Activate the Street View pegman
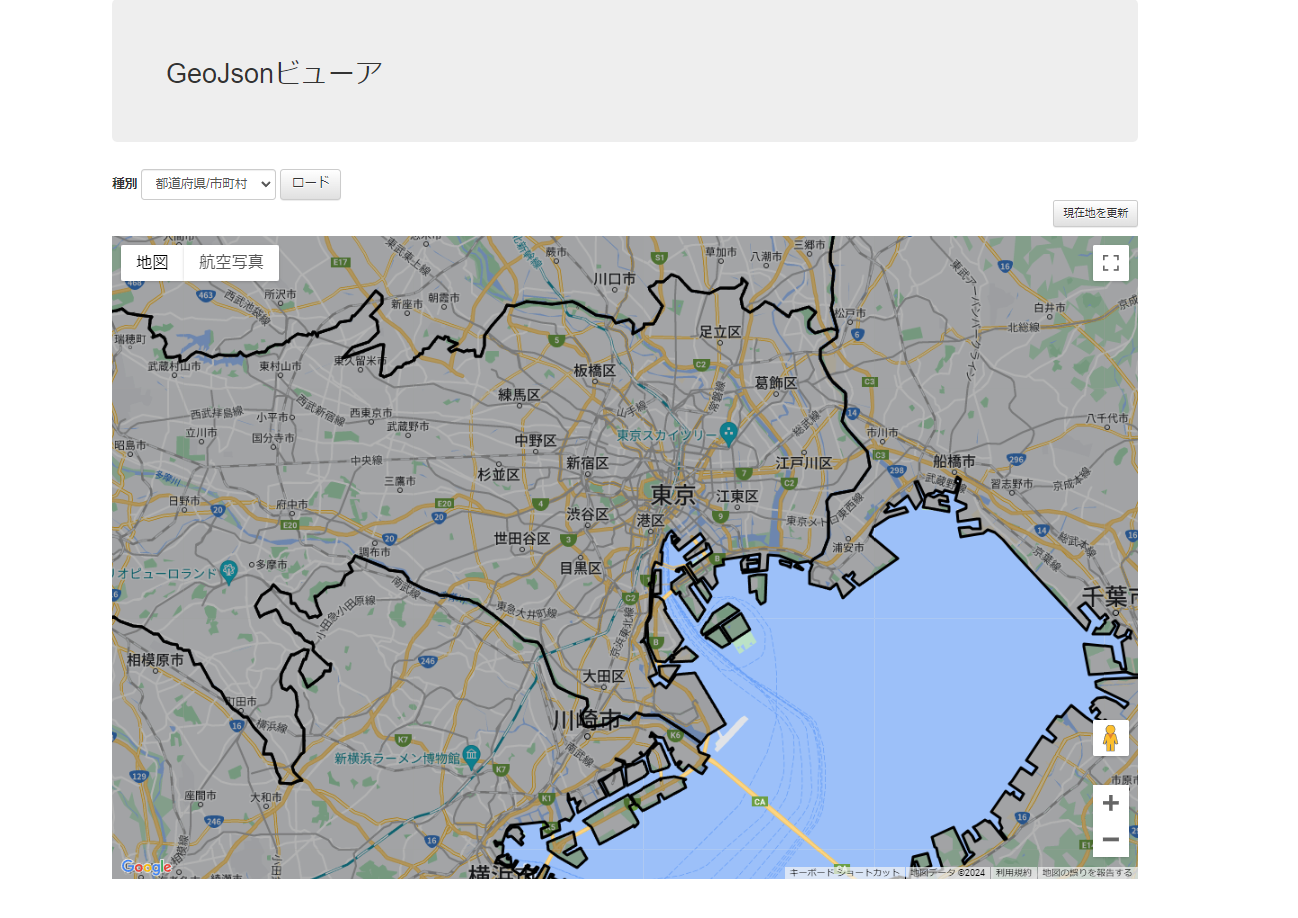The height and width of the screenshot is (918, 1298). point(1110,738)
